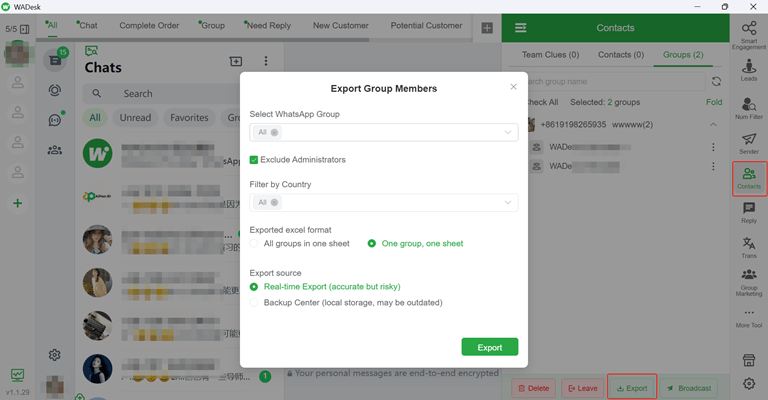Click the Leave button
This screenshot has height=400, width=768.
click(x=583, y=388)
